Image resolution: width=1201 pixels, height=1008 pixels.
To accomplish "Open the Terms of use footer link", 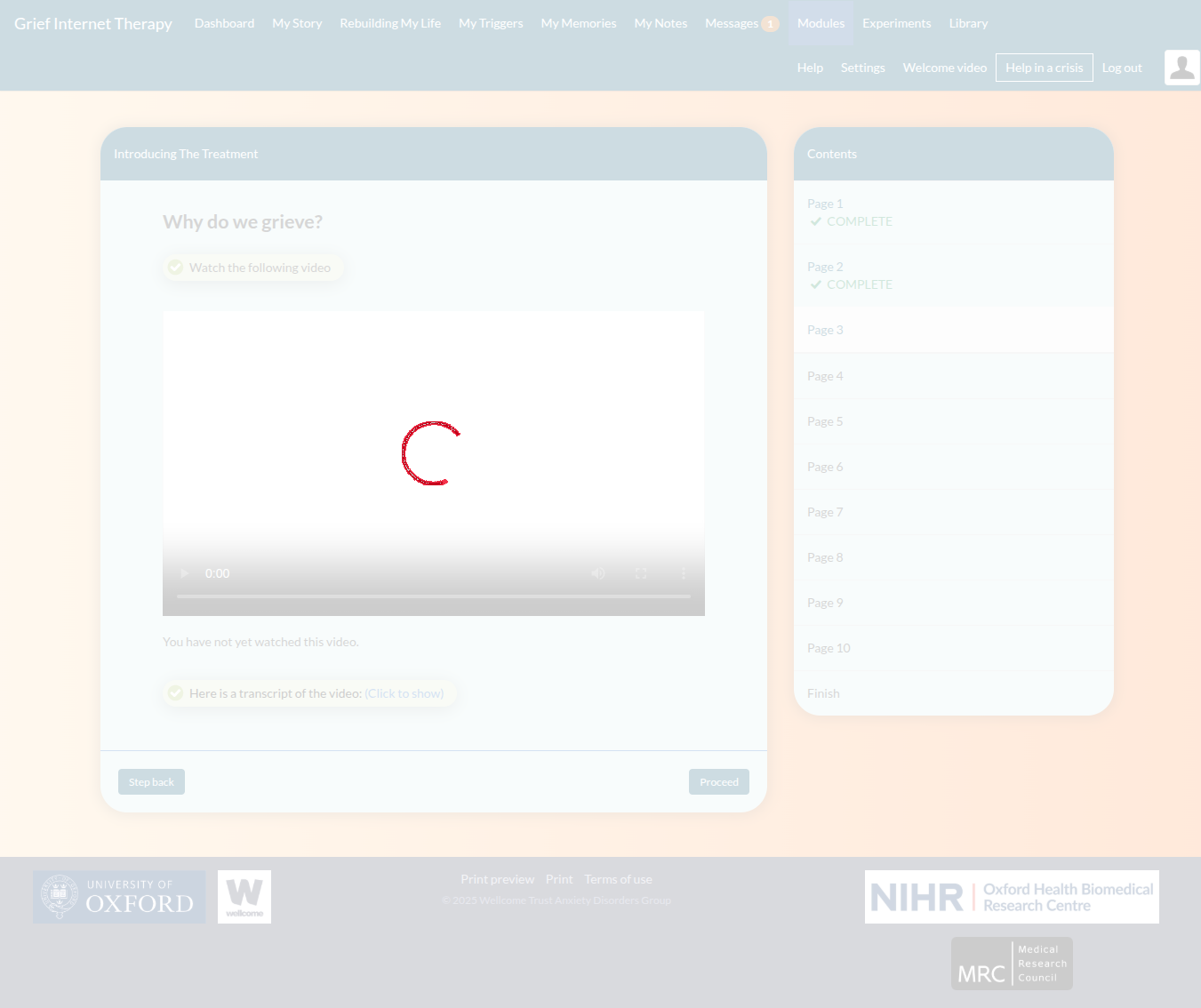I will 618,879.
